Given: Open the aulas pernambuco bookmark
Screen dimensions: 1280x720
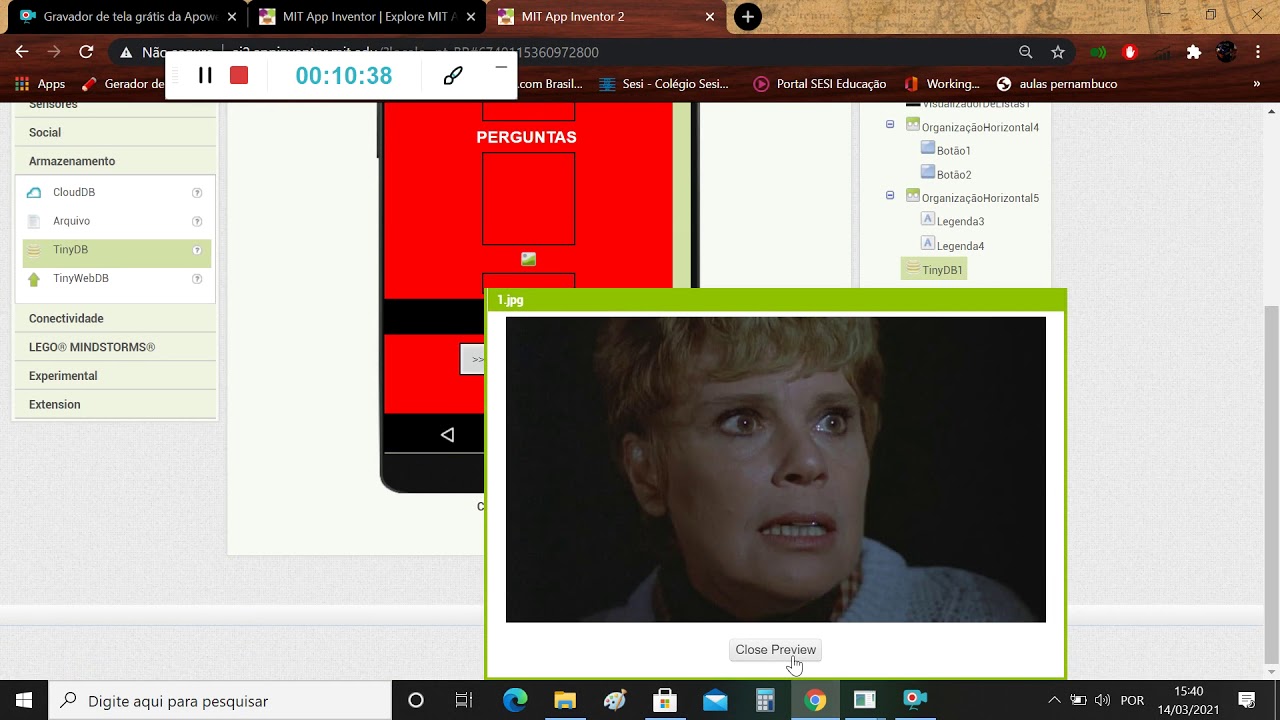Looking at the screenshot, I should [x=1057, y=84].
